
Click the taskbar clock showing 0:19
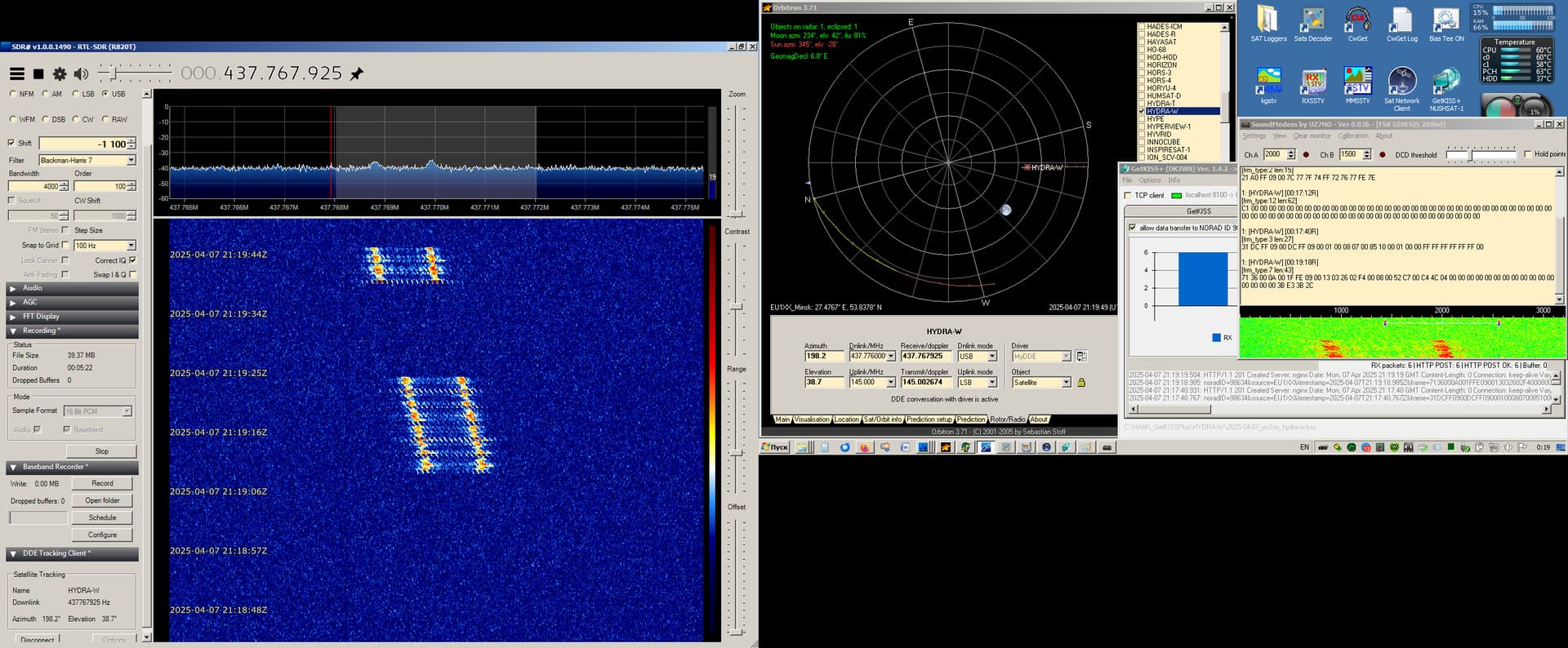[x=1543, y=447]
